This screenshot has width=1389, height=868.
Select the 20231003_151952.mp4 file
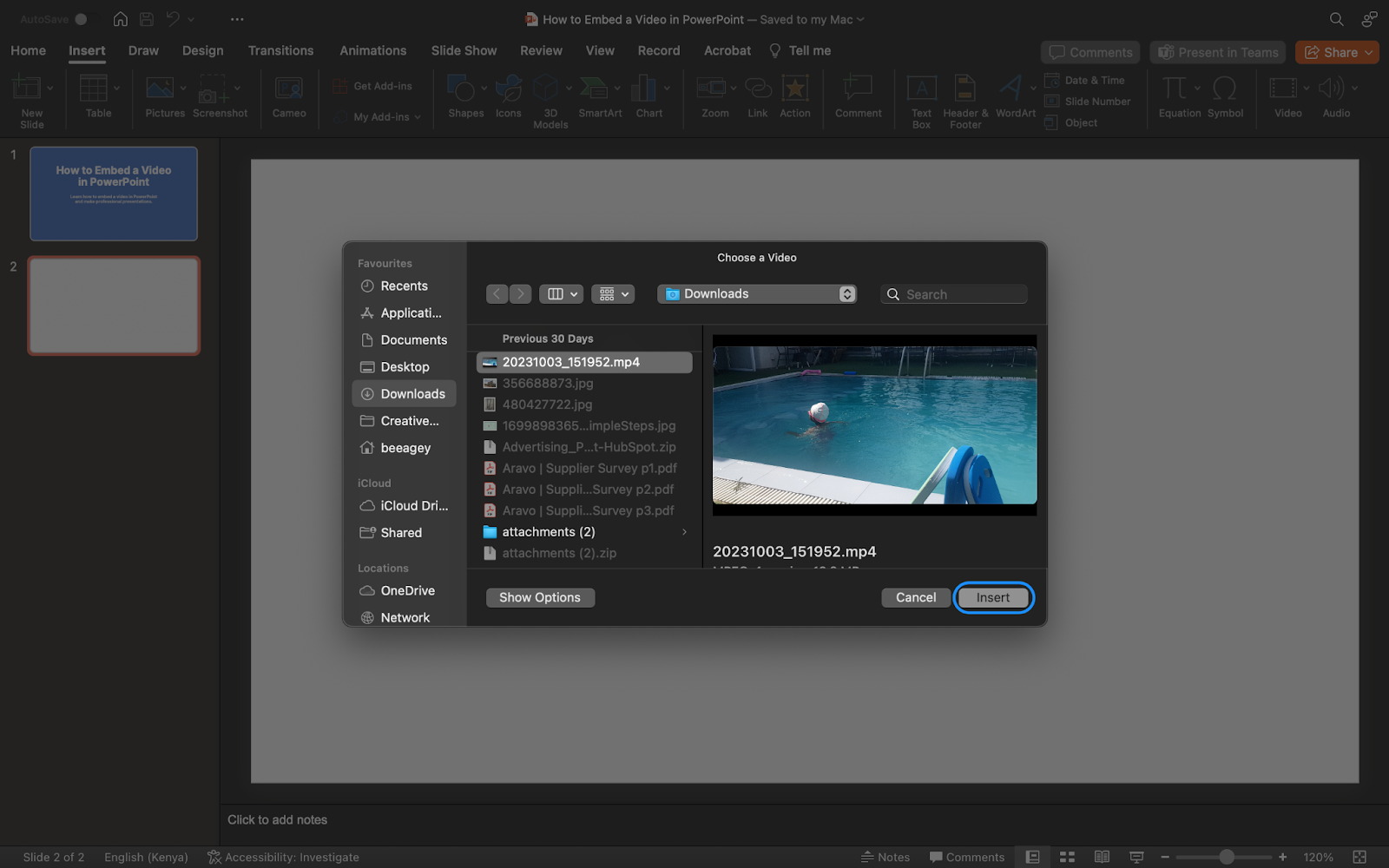(x=571, y=362)
